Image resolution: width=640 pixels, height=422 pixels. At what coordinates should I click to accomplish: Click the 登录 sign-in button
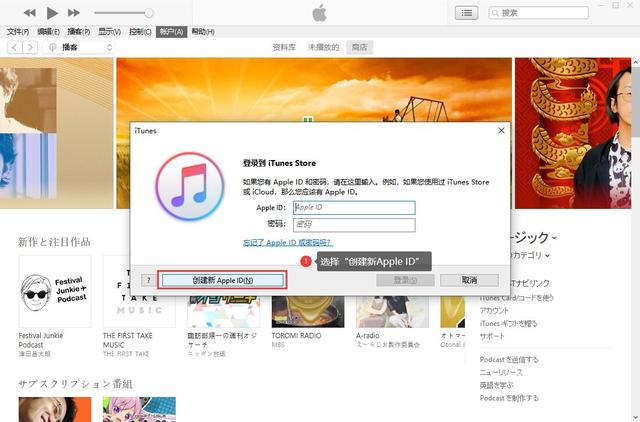pyautogui.click(x=405, y=280)
